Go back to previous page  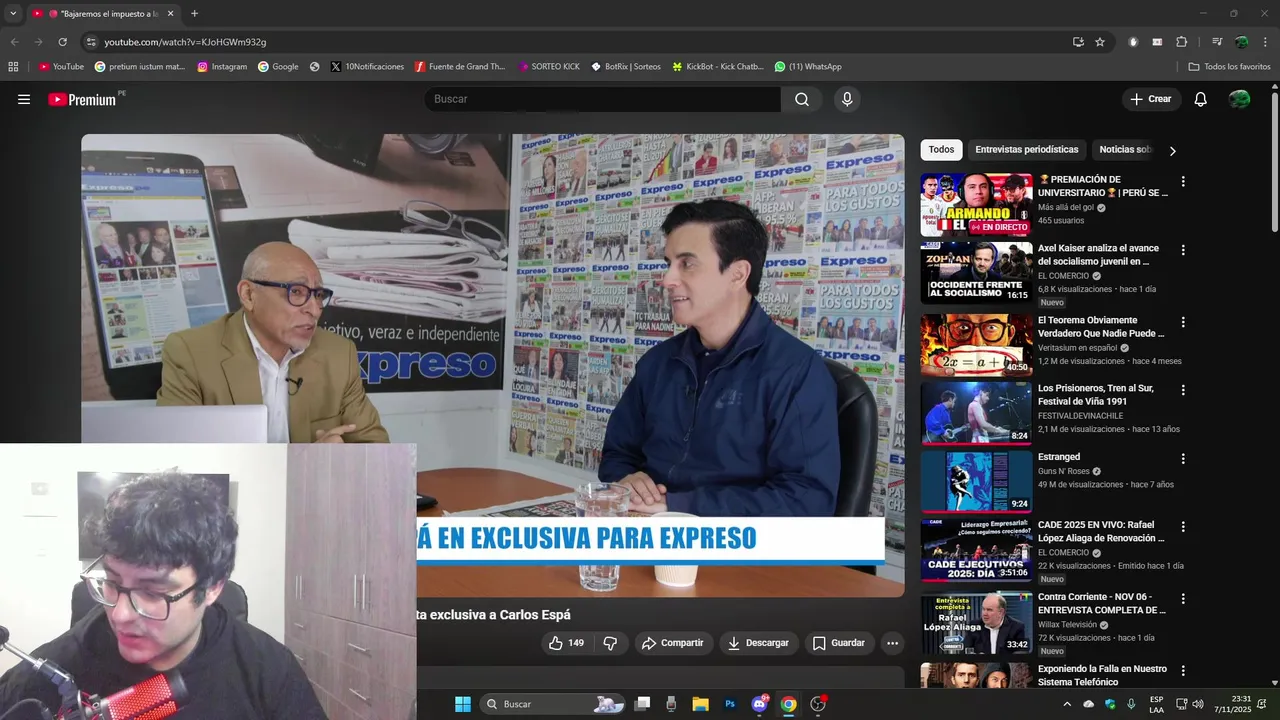[x=14, y=42]
